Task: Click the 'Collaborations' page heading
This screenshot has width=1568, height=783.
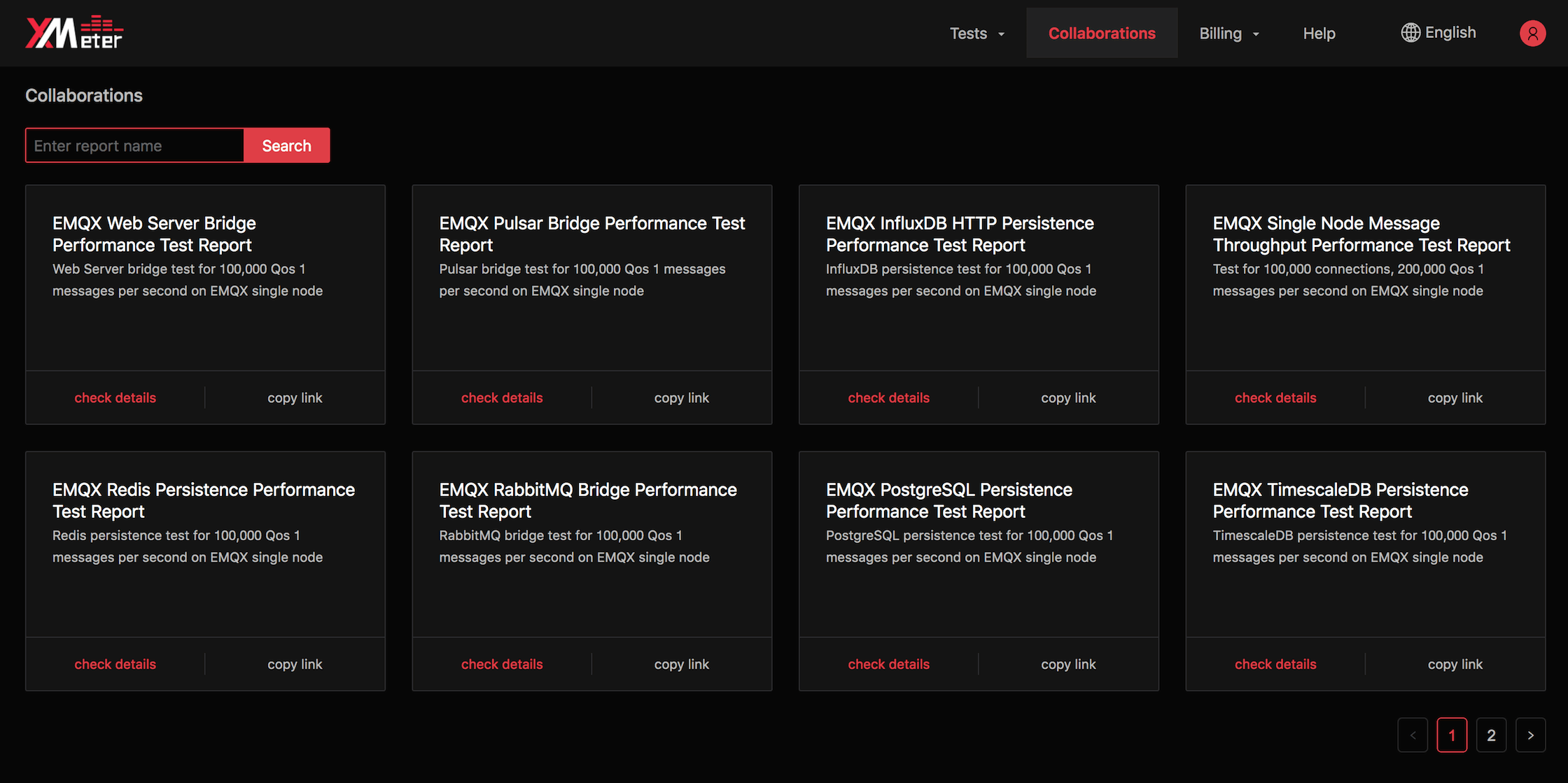Action: coord(84,95)
